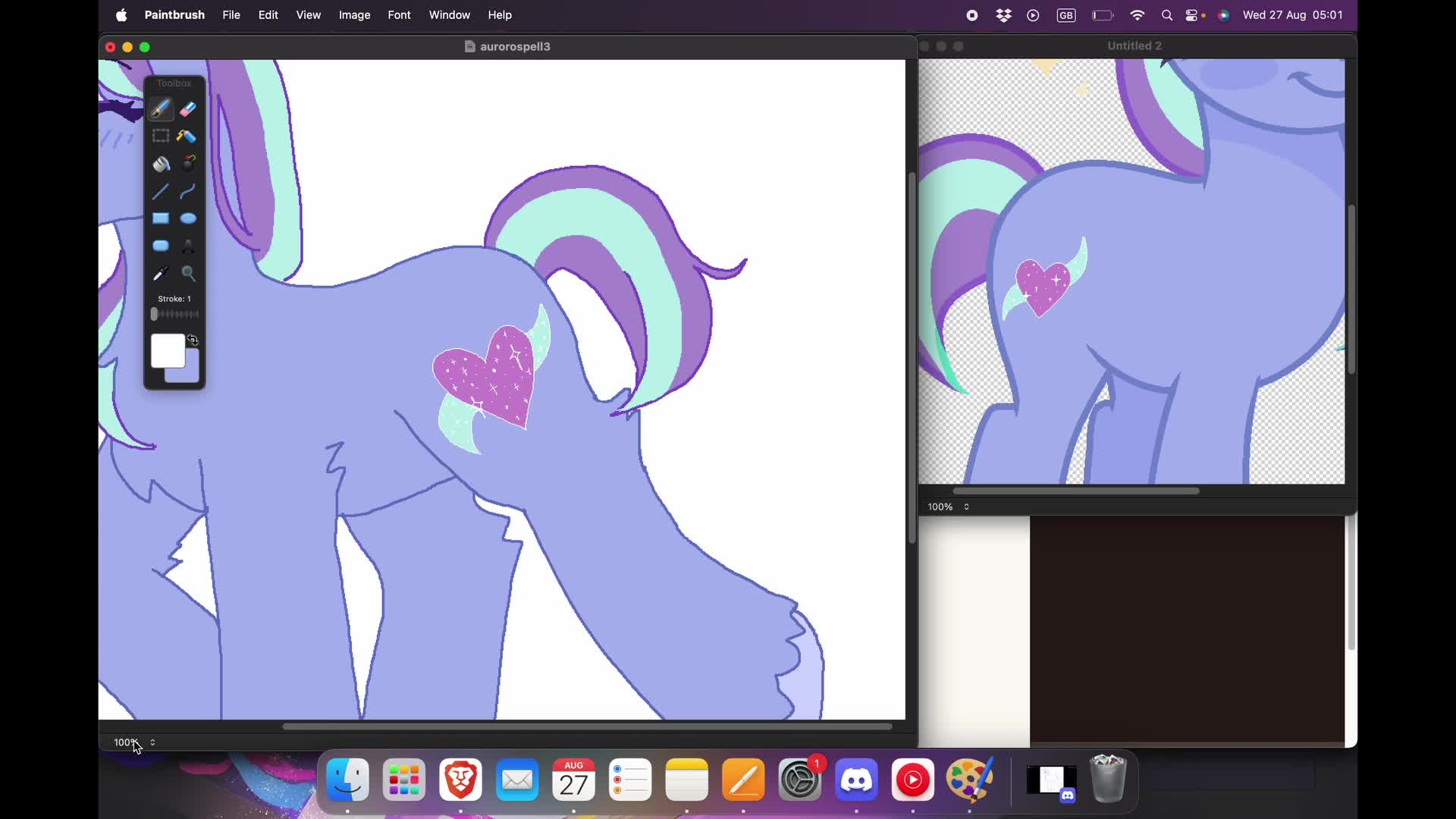The image size is (1456, 819).
Task: Click aurorospell3 horizontal scrollbar
Action: coord(586,726)
